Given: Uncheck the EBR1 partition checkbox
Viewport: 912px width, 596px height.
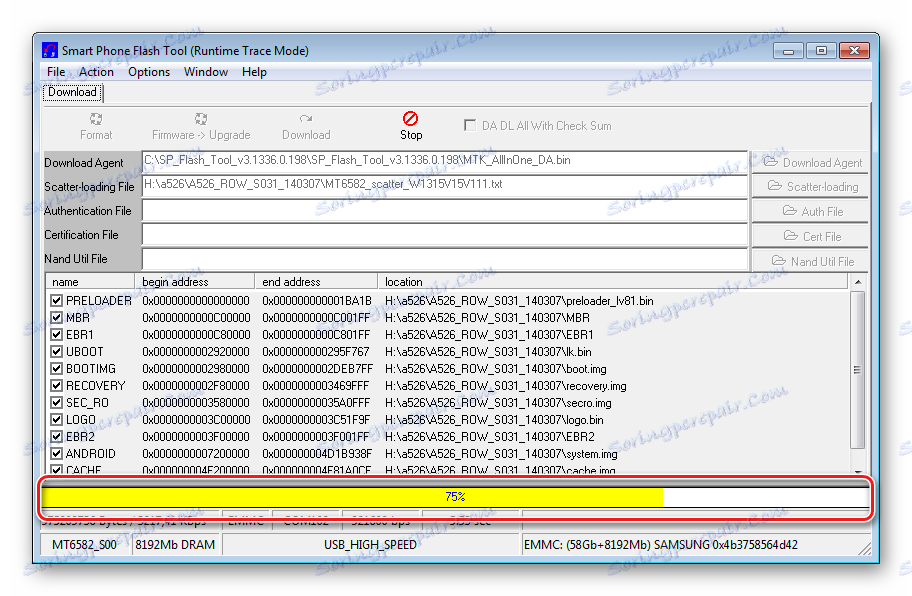Looking at the screenshot, I should [x=56, y=335].
